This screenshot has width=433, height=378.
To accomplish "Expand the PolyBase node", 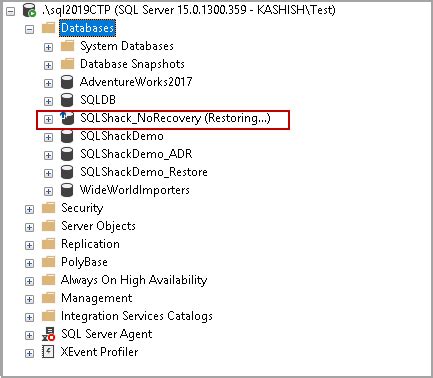I will pyautogui.click(x=29, y=263).
